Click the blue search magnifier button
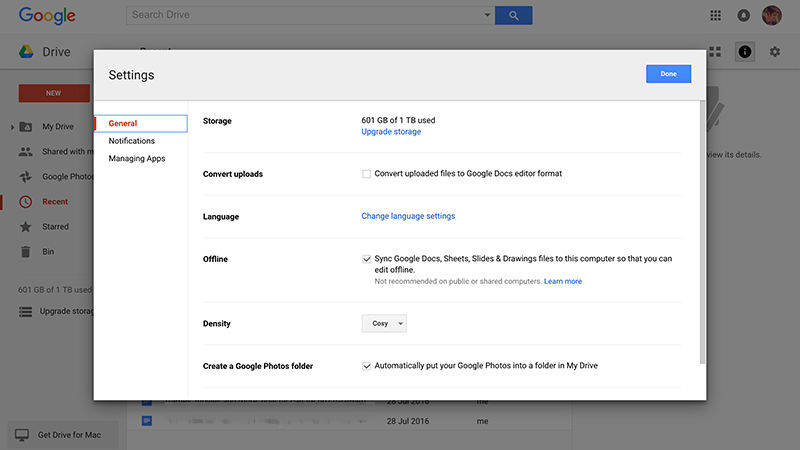This screenshot has height=450, width=800. pos(513,15)
